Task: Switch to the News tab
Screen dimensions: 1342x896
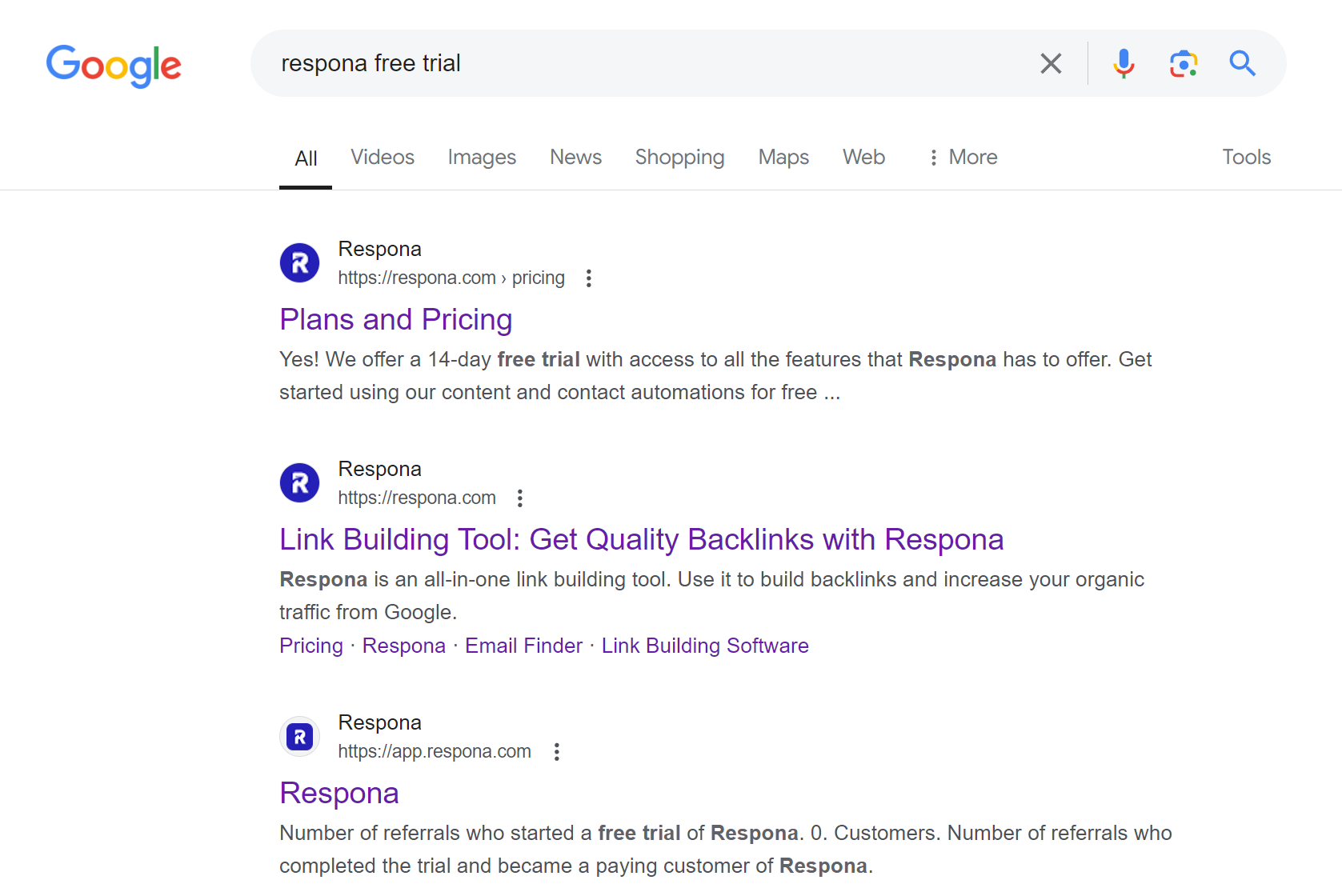Action: (x=575, y=157)
